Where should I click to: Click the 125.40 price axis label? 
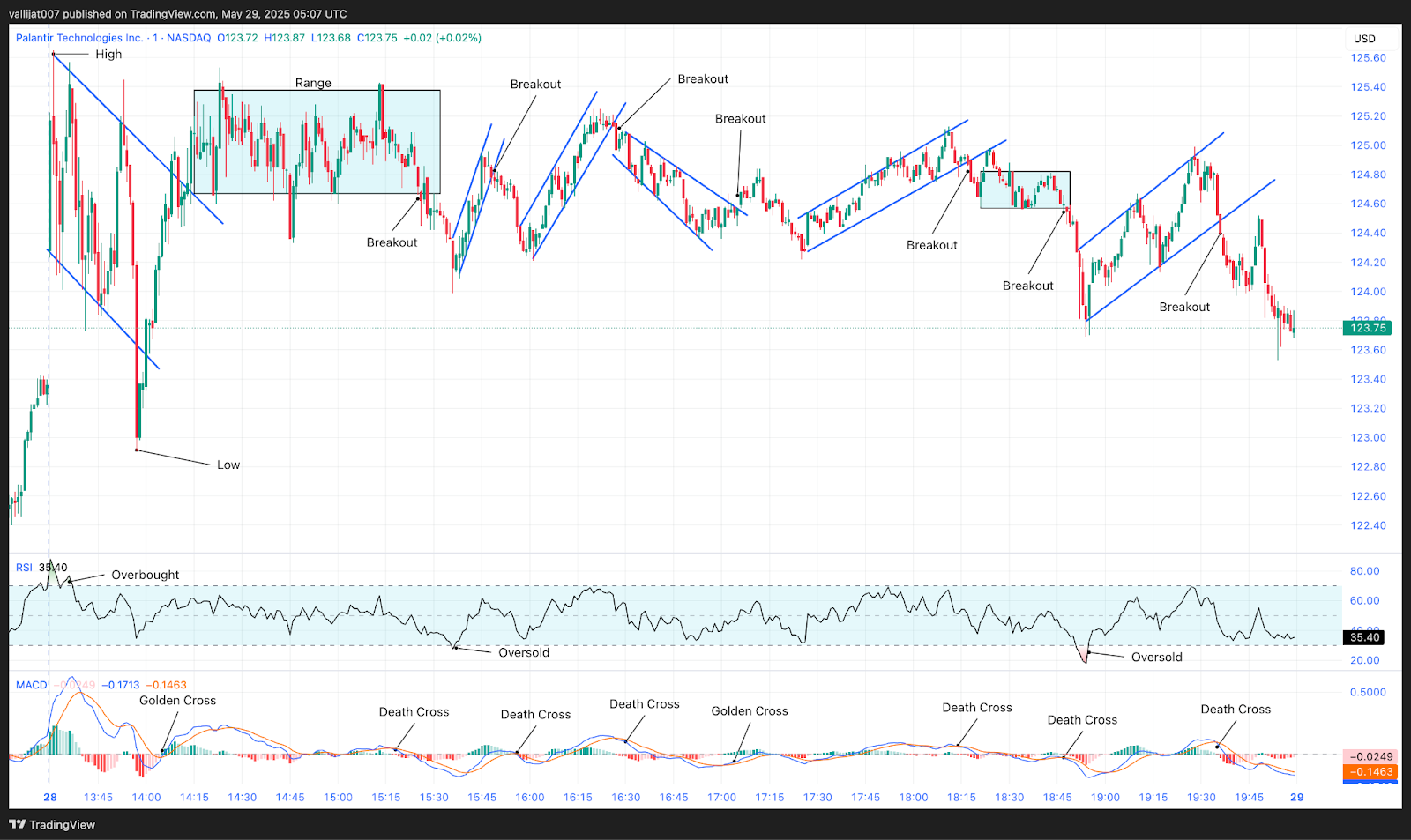pyautogui.click(x=1368, y=87)
